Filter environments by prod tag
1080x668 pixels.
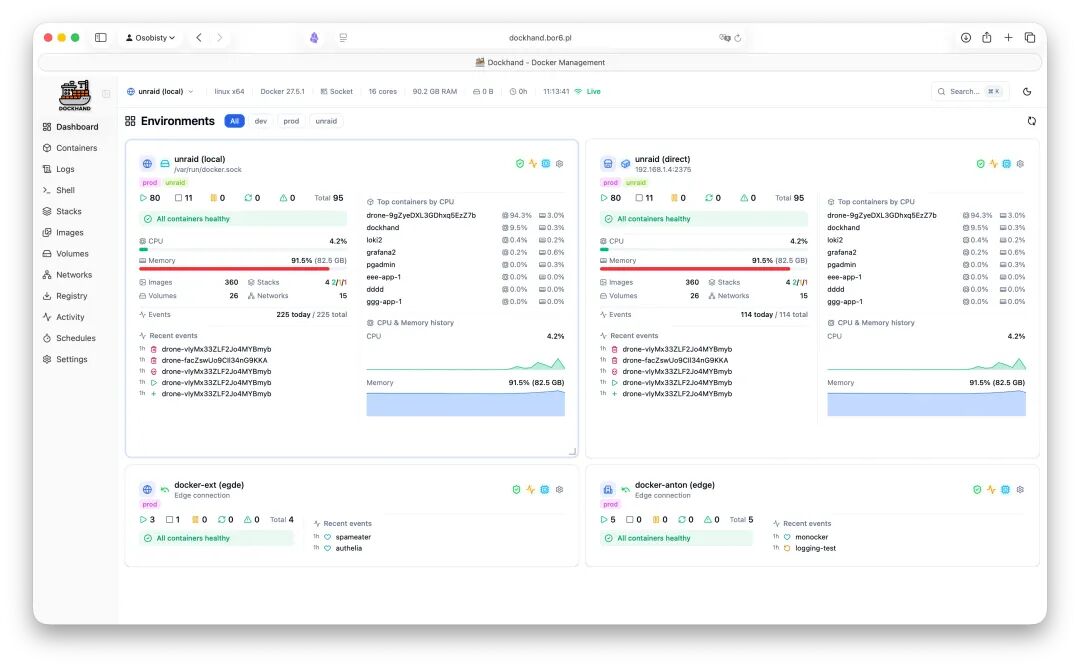[x=291, y=121]
